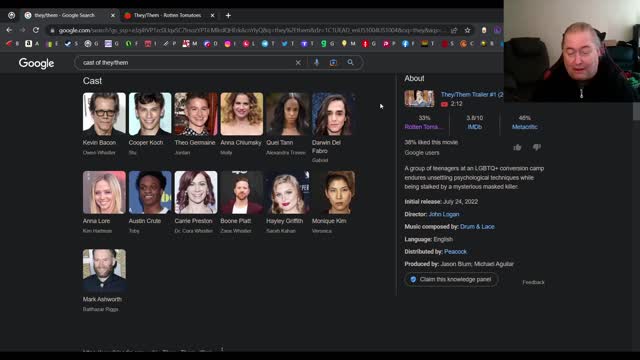Click the name 'Boone Platt'
Screen dimensions: 640x360
click(236, 221)
